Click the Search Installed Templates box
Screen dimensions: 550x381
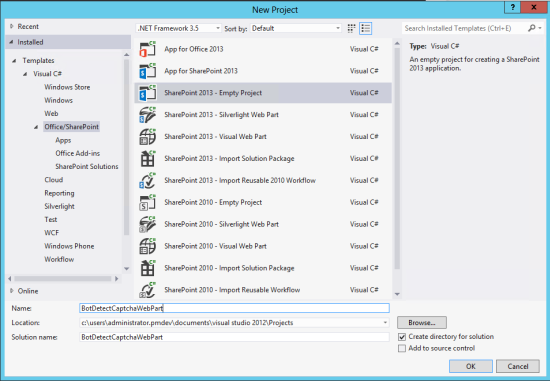[464, 28]
